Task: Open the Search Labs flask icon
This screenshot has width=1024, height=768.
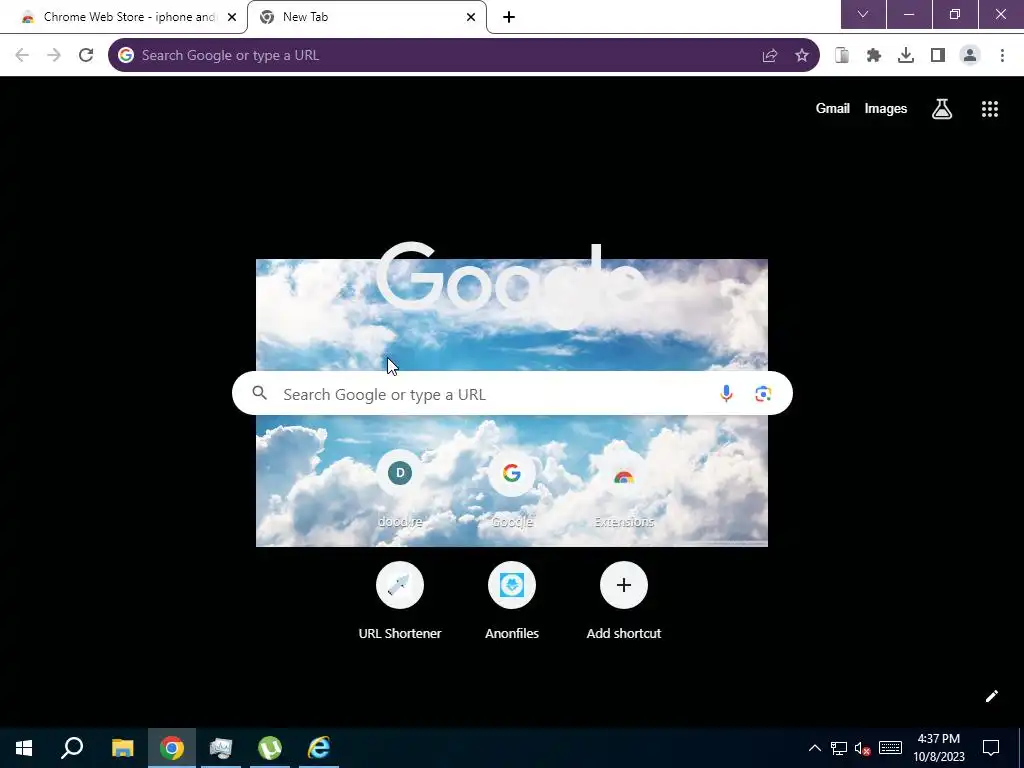Action: point(942,109)
